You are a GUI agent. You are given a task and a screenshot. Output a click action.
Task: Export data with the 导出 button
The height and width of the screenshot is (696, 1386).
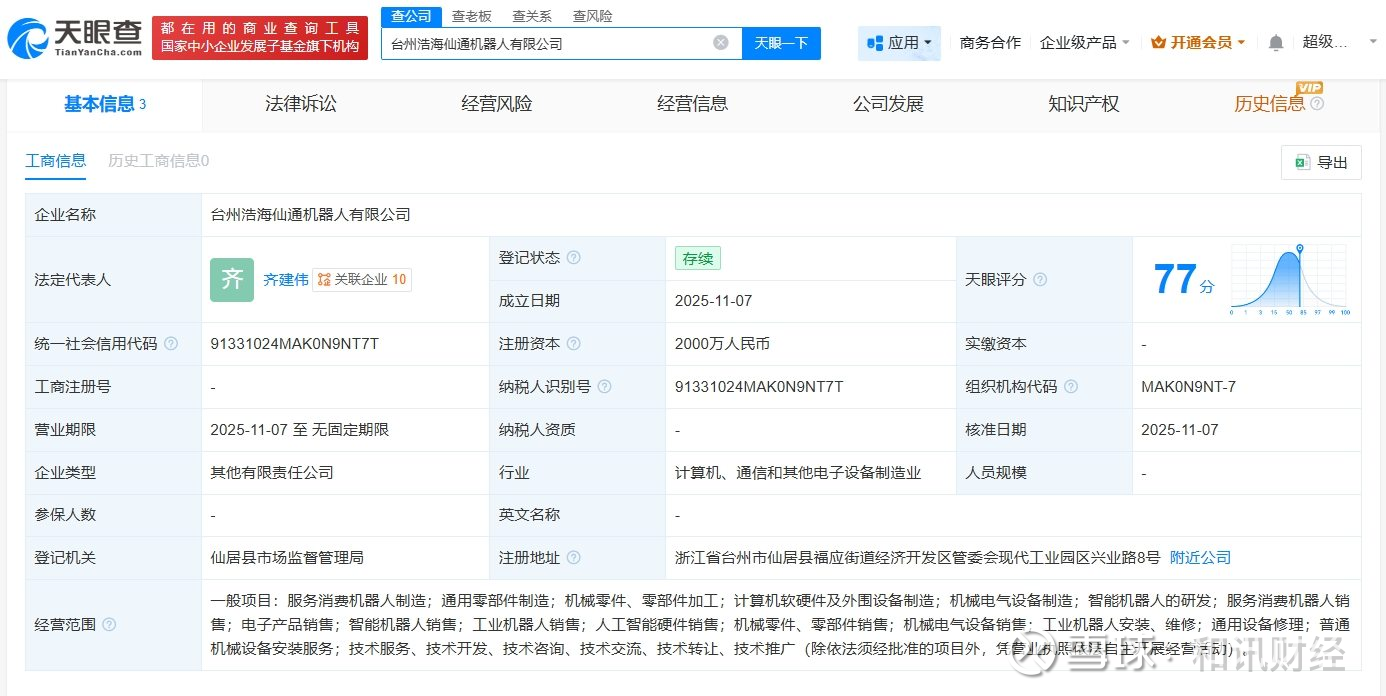point(1321,163)
